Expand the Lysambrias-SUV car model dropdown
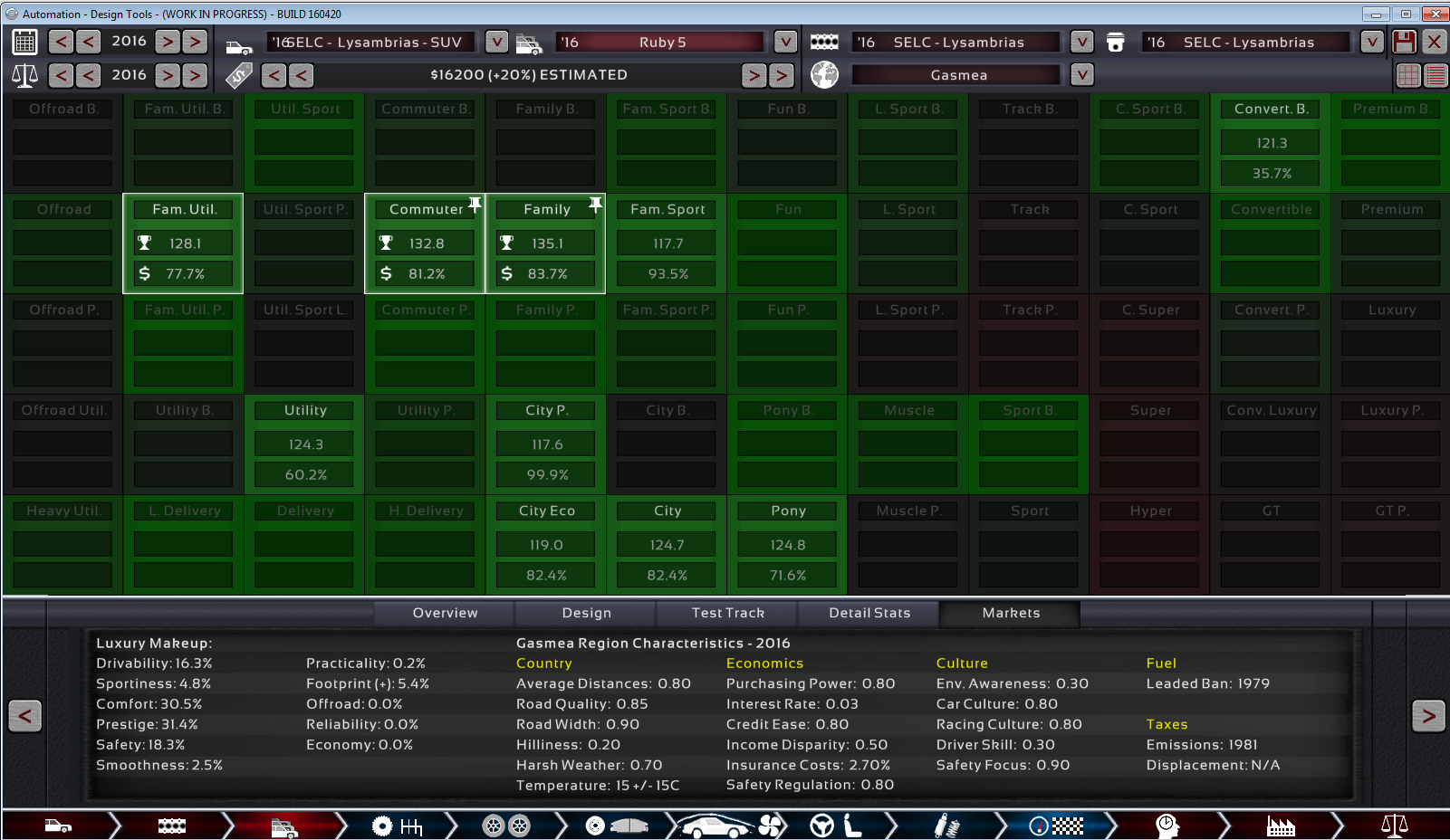The image size is (1450, 840). point(496,42)
